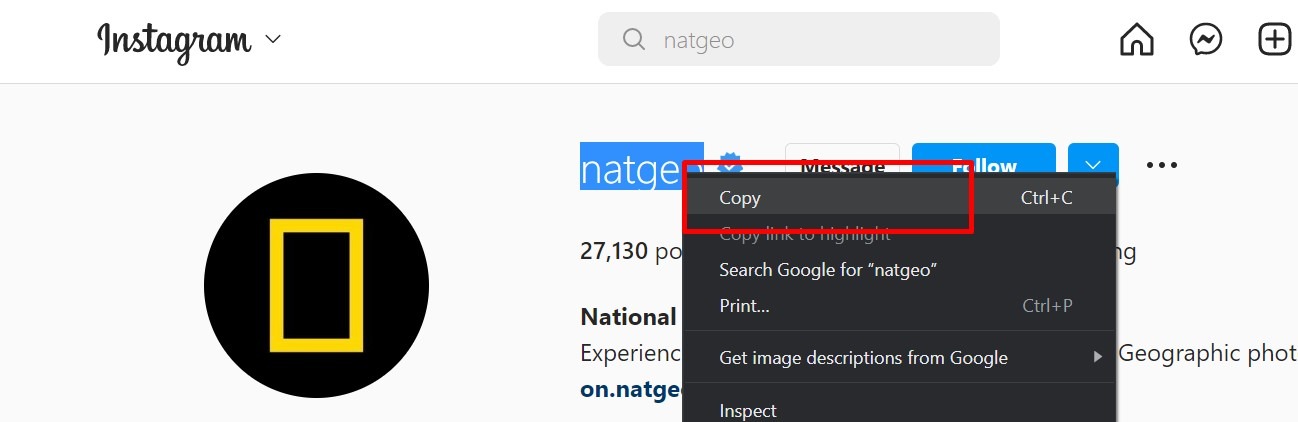The height and width of the screenshot is (422, 1298).
Task: Click the blue verified badge beside natgeo
Action: (x=729, y=161)
